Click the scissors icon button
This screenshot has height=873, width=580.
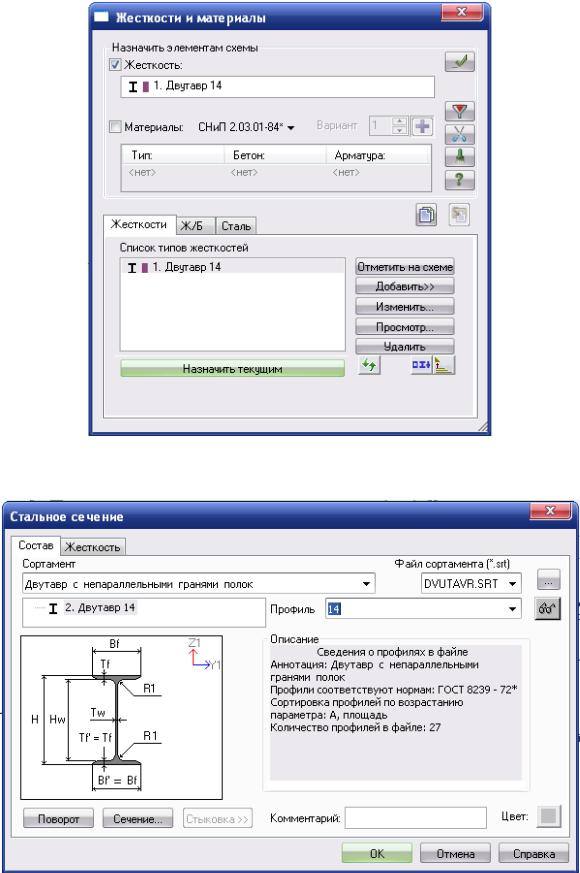(x=459, y=134)
